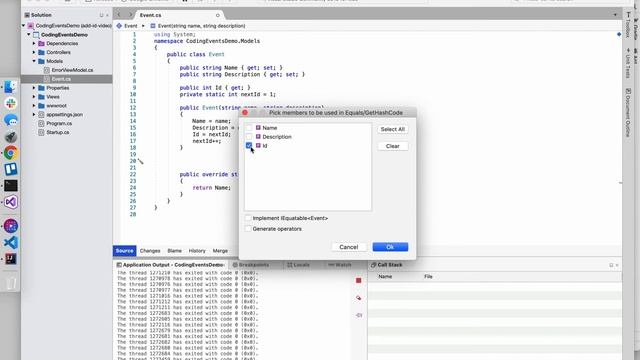Open Slack from the Dock

tap(11, 103)
